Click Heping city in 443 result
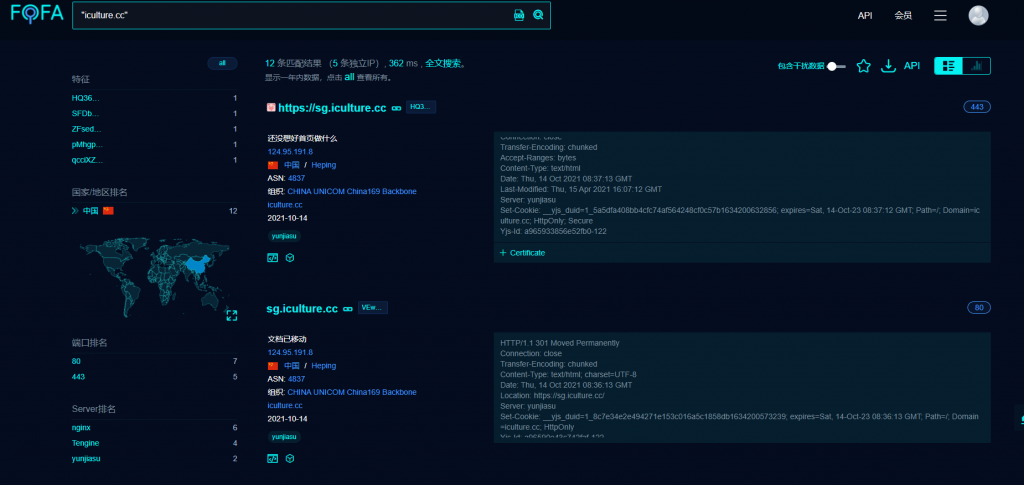 [323, 165]
